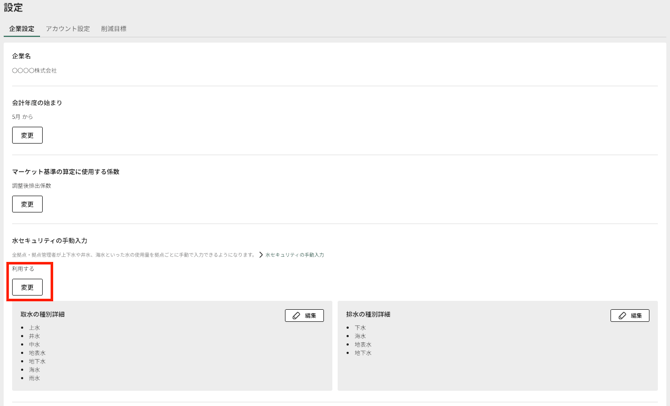Click the 調整後排出係数 value text
The height and width of the screenshot is (406, 670).
31,186
